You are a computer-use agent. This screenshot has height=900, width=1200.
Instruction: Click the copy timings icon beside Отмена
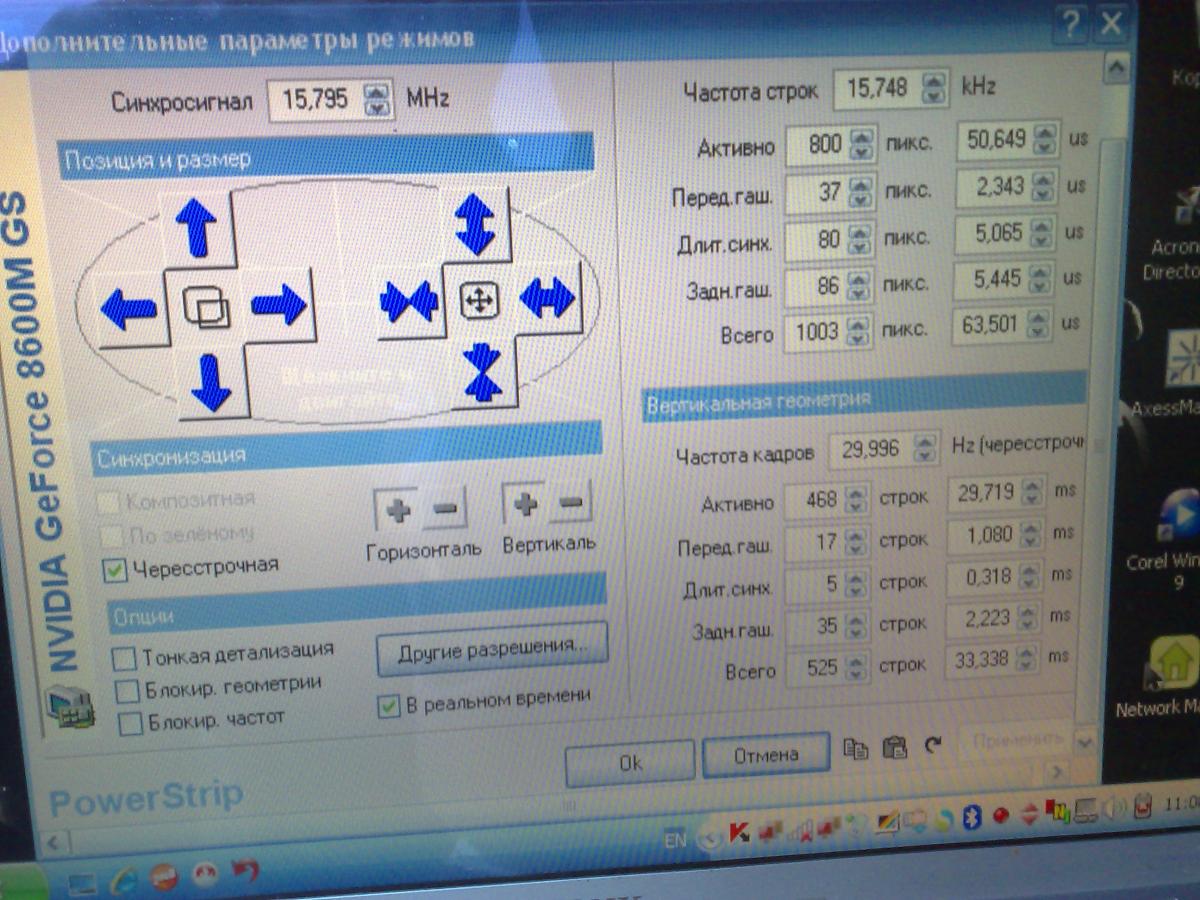[855, 748]
